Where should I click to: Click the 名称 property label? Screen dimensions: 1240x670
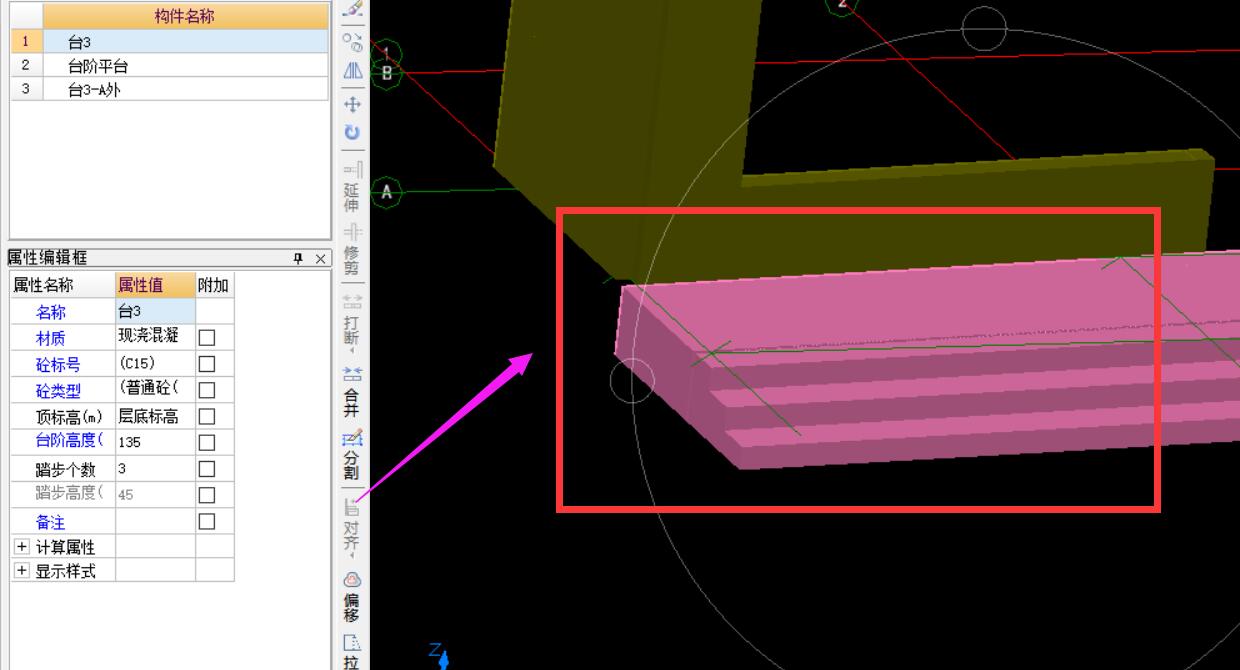pyautogui.click(x=50, y=312)
